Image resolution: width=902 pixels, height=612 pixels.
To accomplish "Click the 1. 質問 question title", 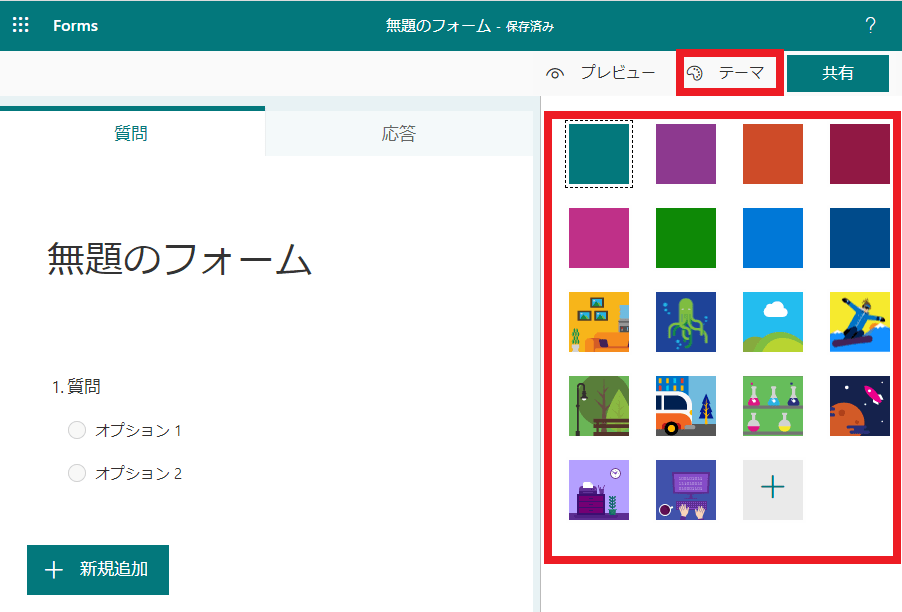I will [77, 387].
